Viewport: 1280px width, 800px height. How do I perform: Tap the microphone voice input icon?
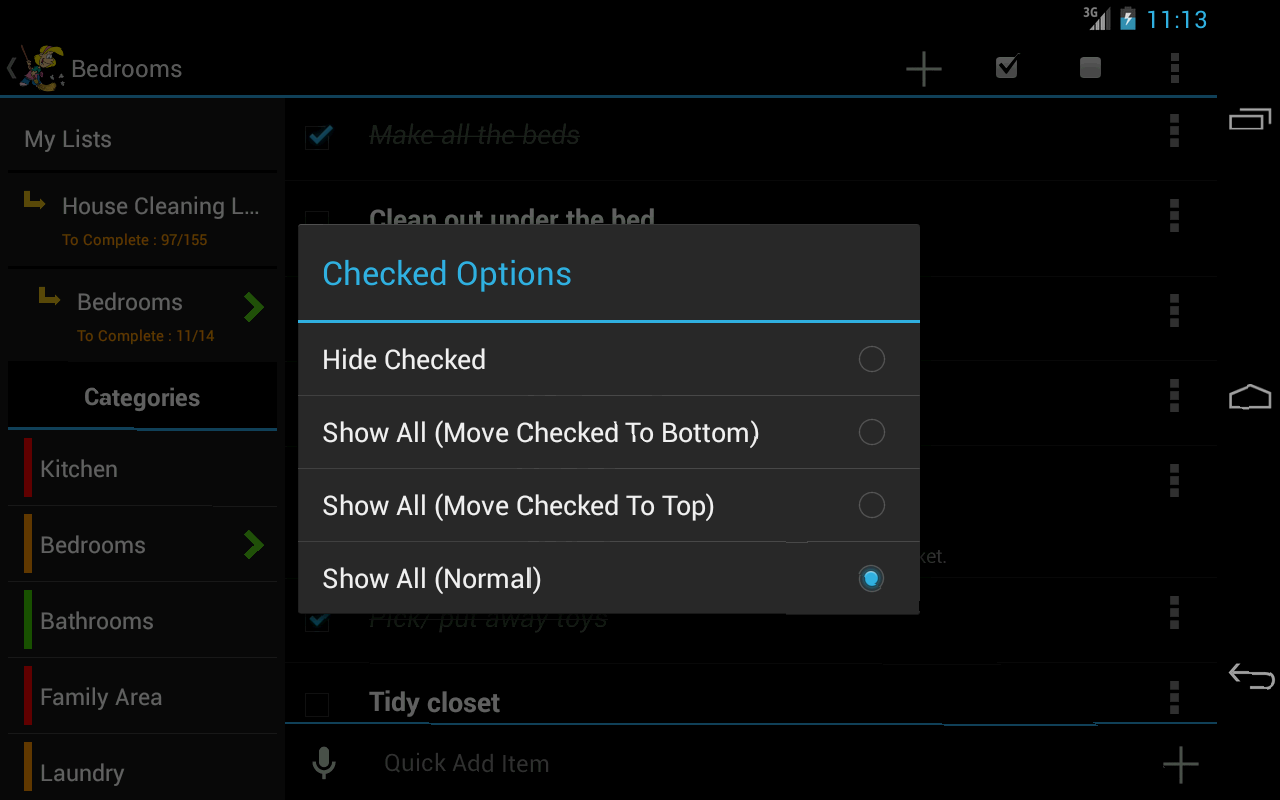[x=323, y=763]
